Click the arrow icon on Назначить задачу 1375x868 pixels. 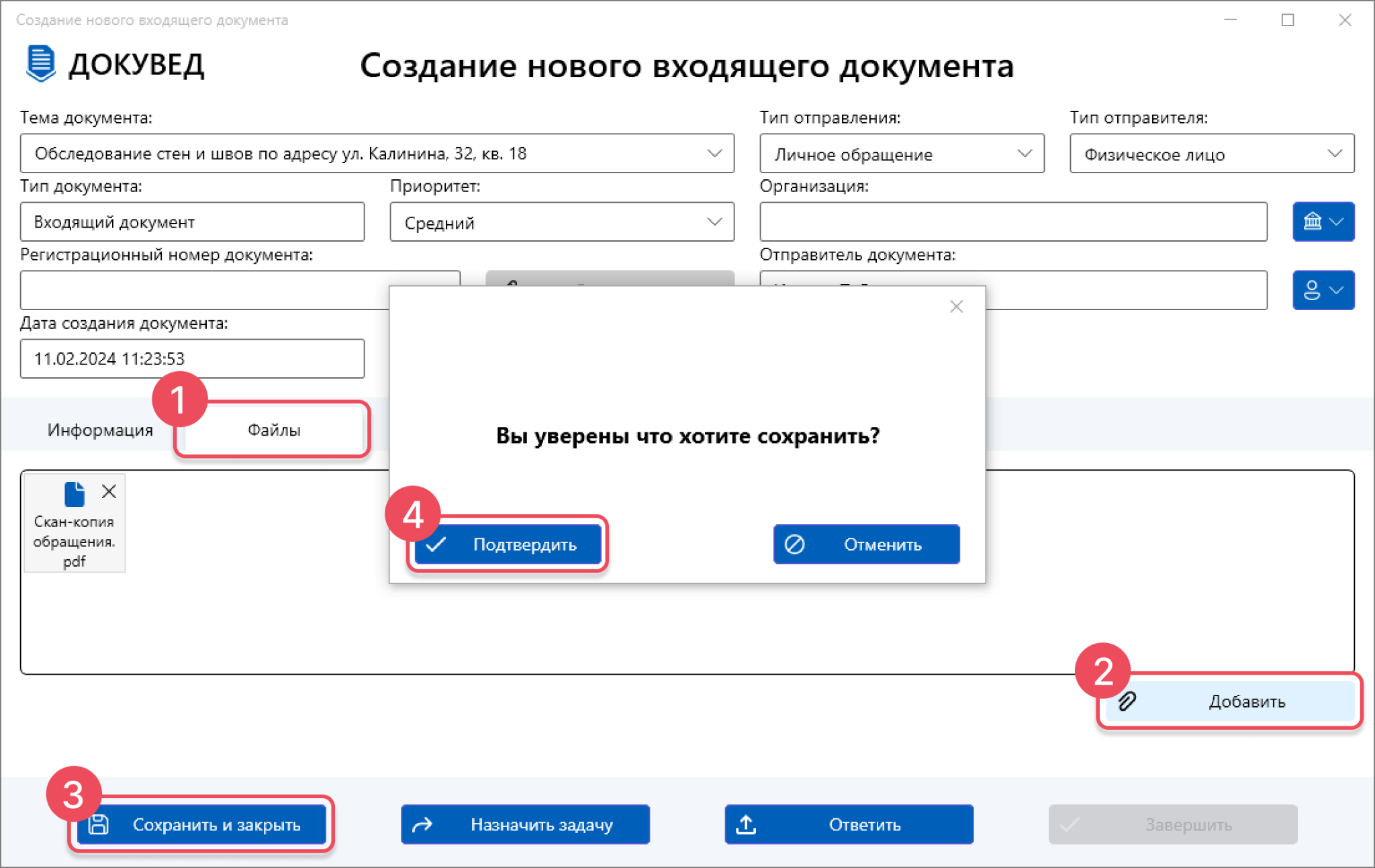tap(422, 824)
